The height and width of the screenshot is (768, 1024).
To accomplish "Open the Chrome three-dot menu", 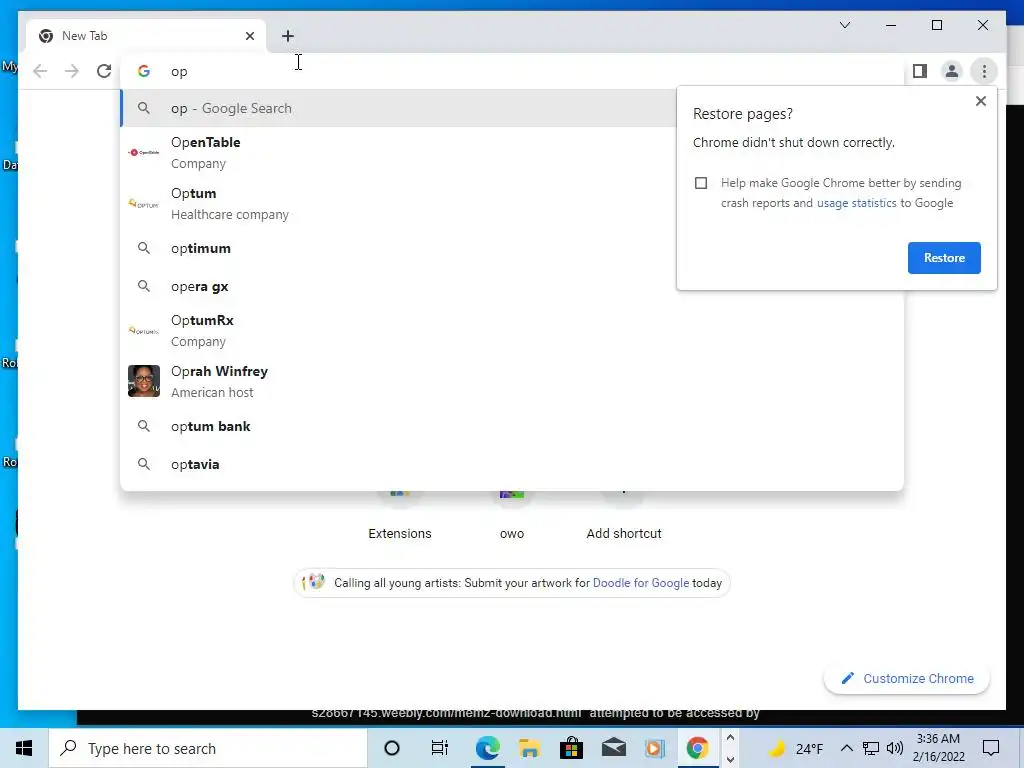I will (984, 71).
